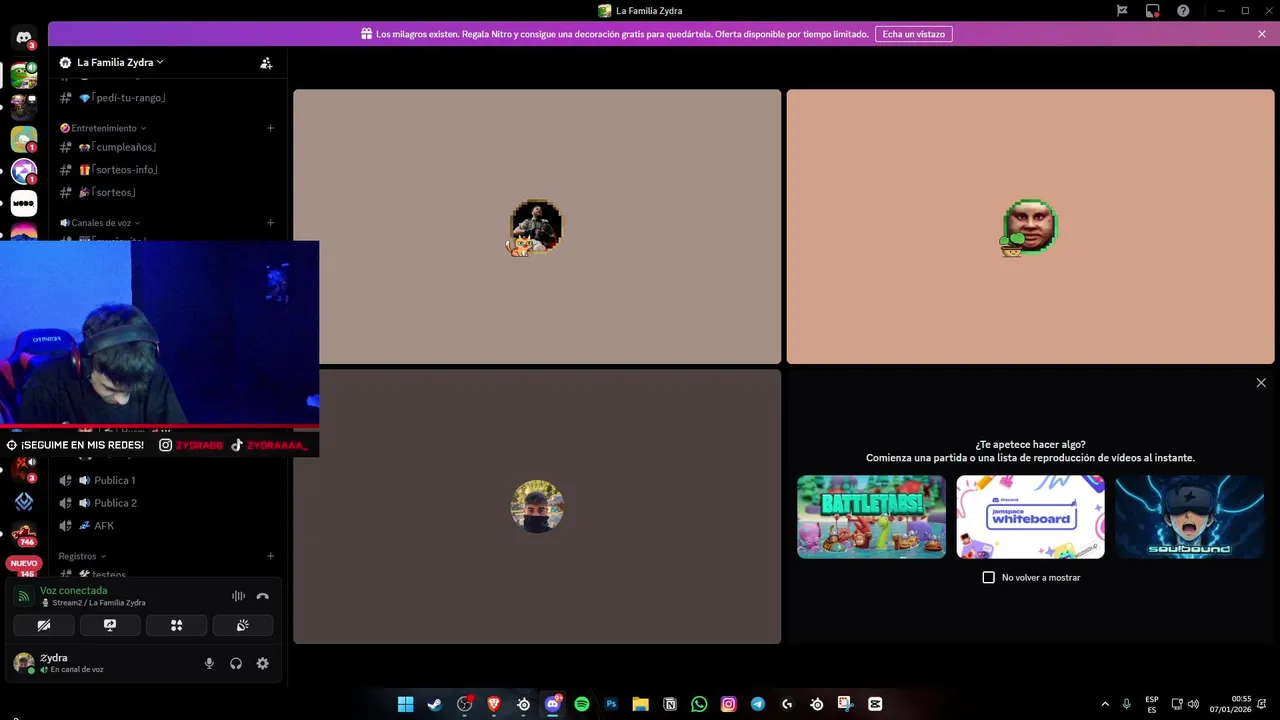Create channel in Entretenimiento category
Image resolution: width=1280 pixels, height=720 pixels.
(270, 128)
